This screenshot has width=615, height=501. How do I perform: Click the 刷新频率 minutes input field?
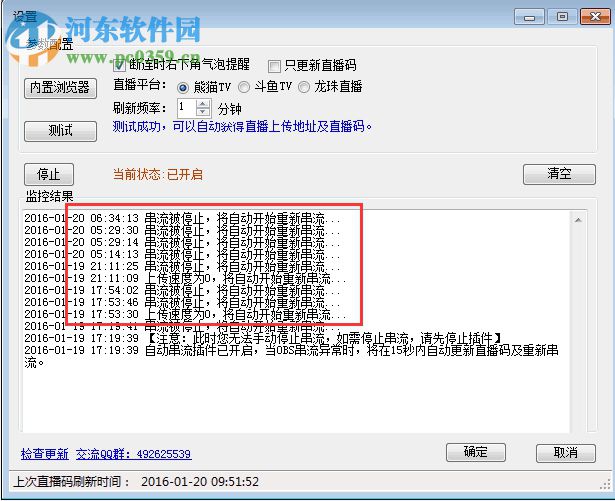click(187, 108)
